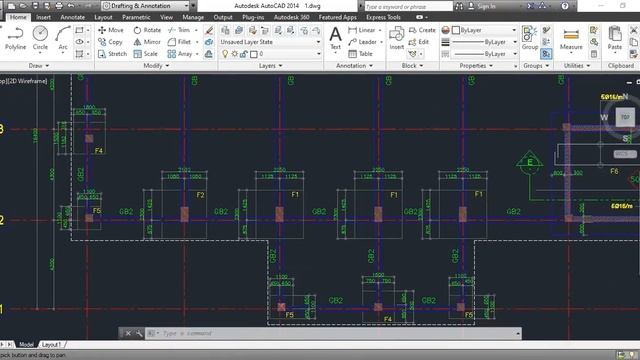Expand the Properties panel
640x360 pixels.
click(476, 65)
